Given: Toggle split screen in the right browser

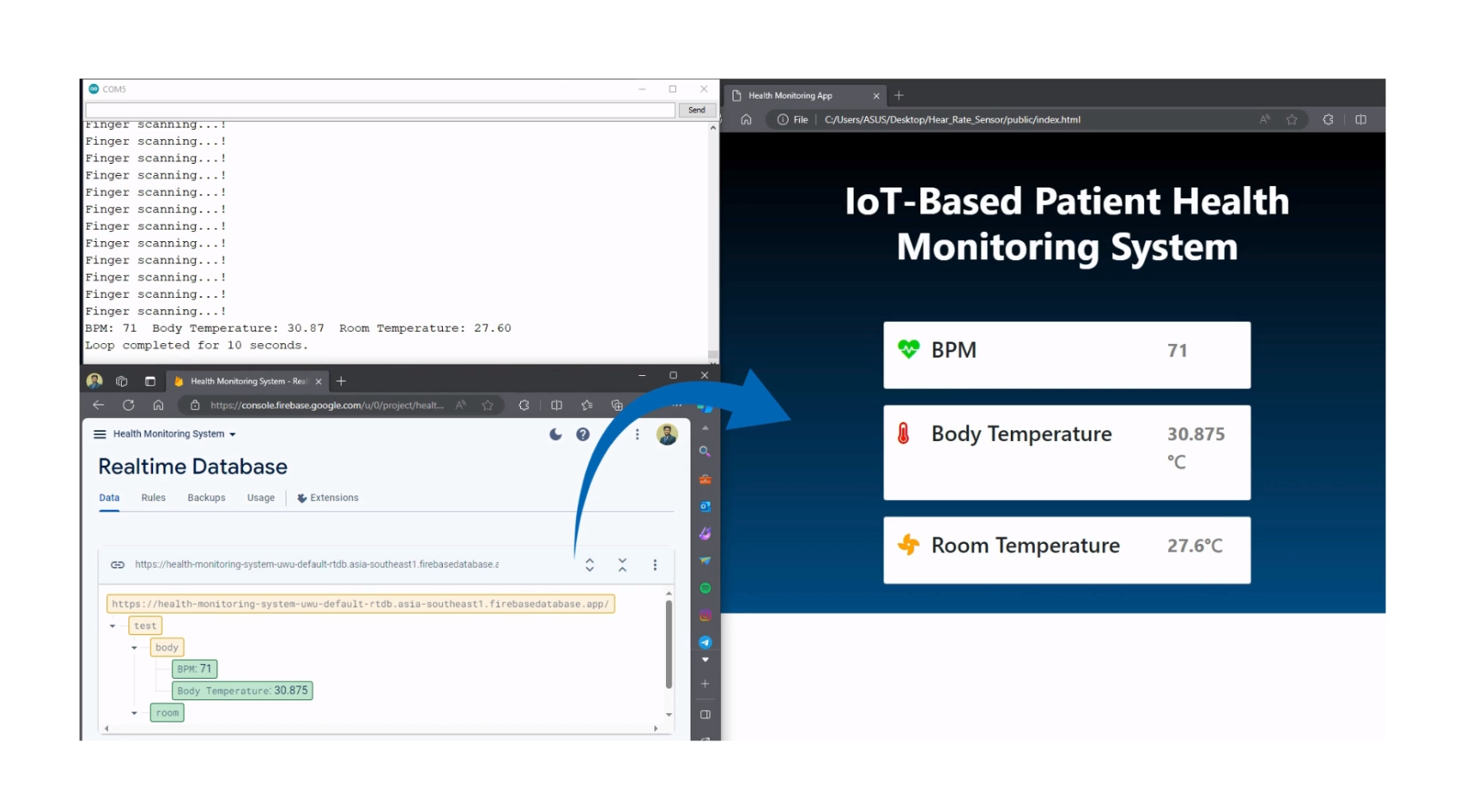Looking at the screenshot, I should tap(1361, 119).
